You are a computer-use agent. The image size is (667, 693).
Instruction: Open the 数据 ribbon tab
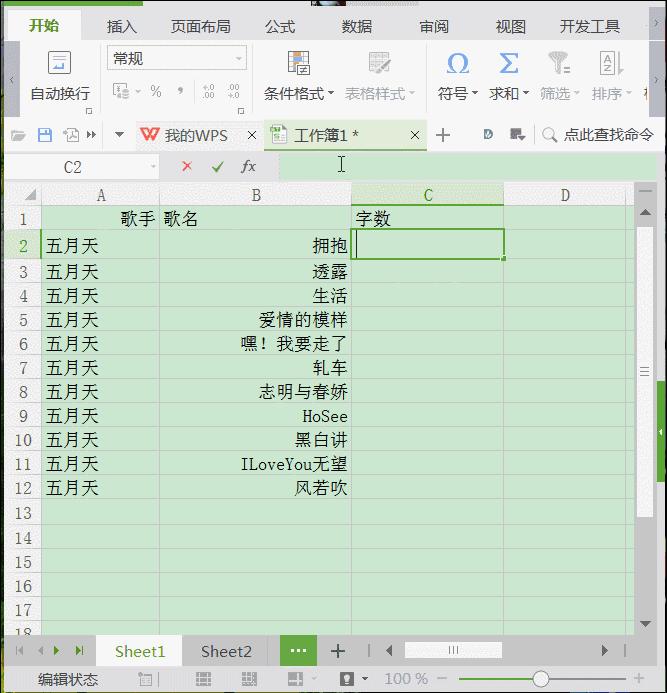click(357, 27)
